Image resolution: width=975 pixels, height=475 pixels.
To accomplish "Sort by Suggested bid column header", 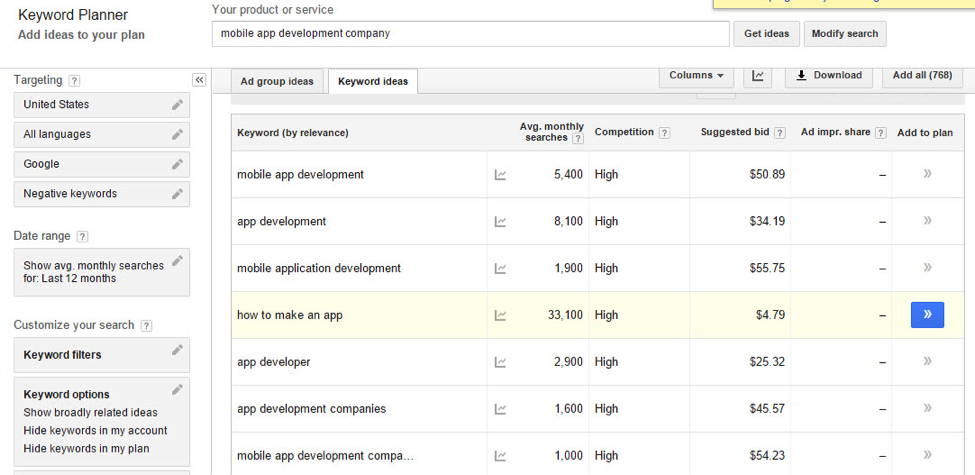I will click(735, 132).
